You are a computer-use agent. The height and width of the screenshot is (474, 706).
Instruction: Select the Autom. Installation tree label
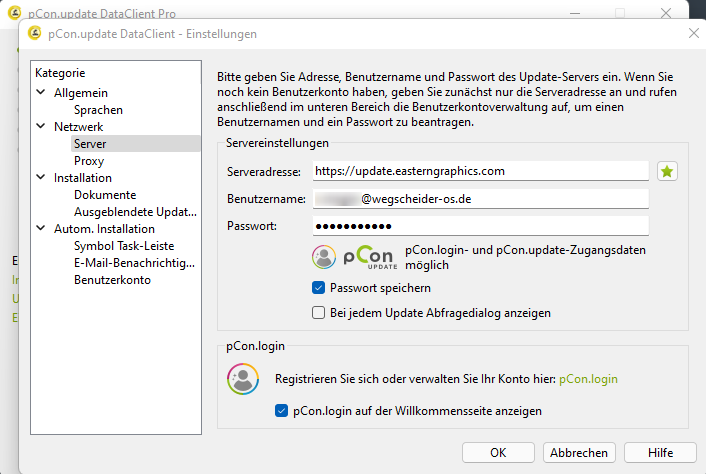104,229
